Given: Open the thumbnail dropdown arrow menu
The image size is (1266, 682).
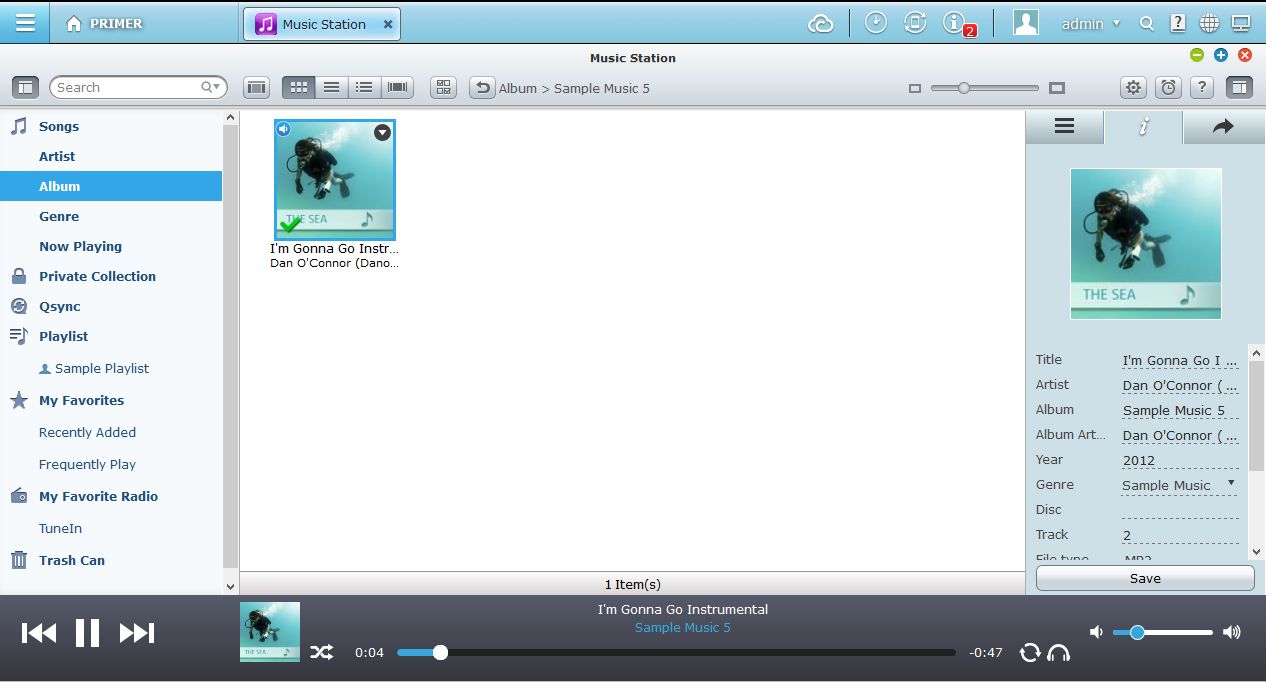Looking at the screenshot, I should click(382, 132).
